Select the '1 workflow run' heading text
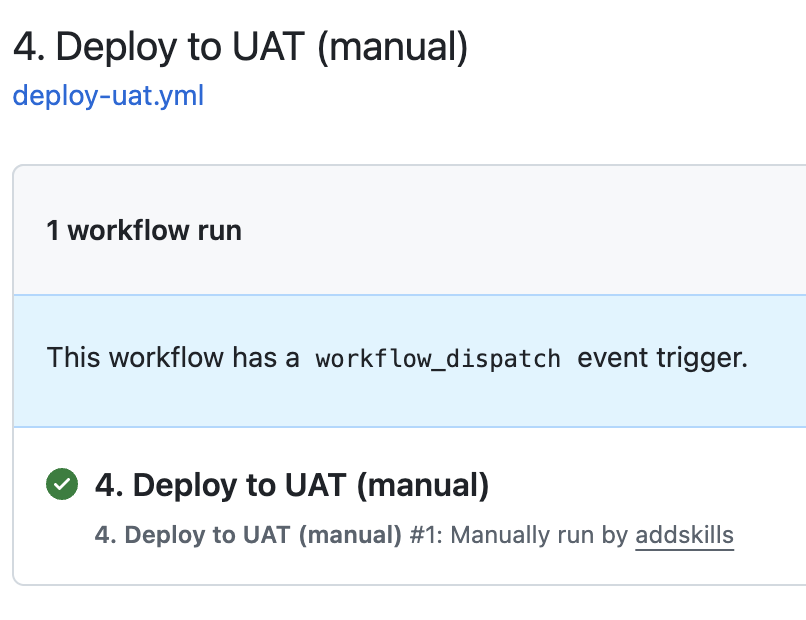 pyautogui.click(x=144, y=230)
